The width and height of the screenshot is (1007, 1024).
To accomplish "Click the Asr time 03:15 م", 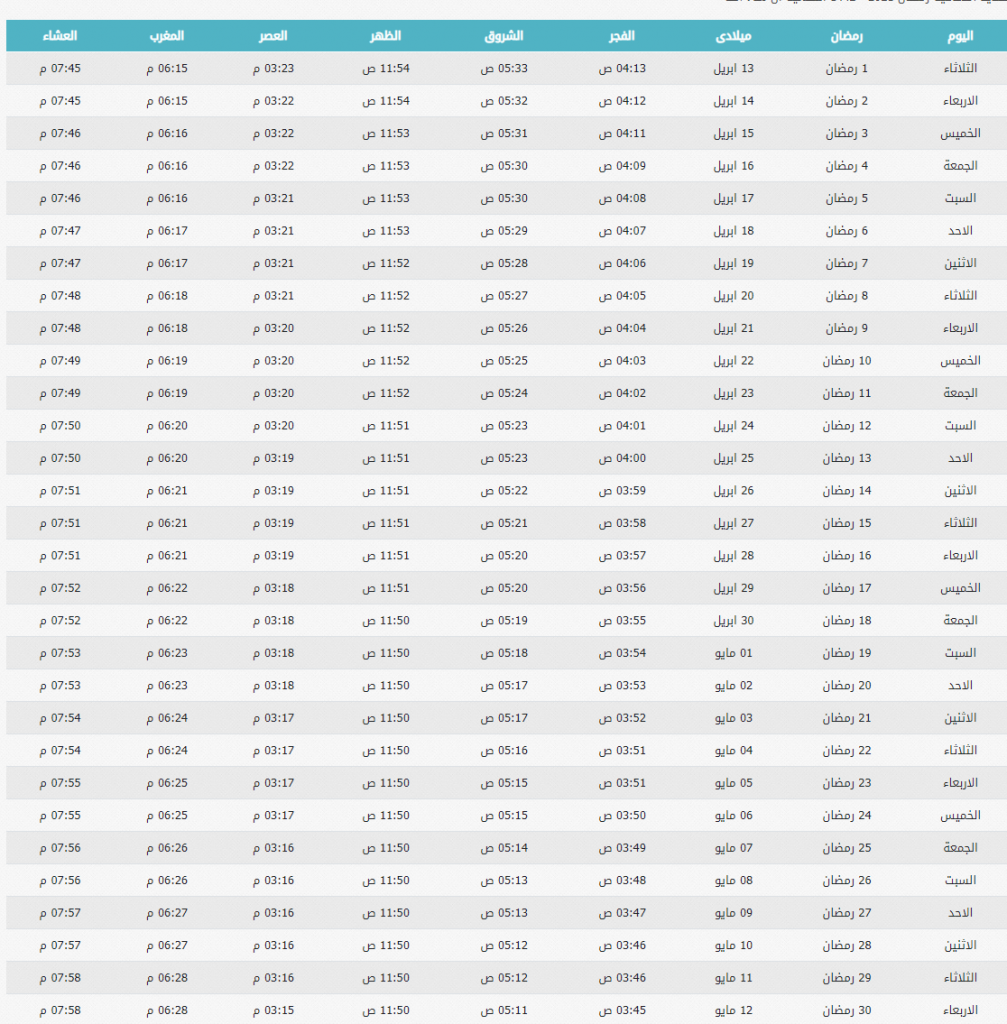I will (273, 1011).
